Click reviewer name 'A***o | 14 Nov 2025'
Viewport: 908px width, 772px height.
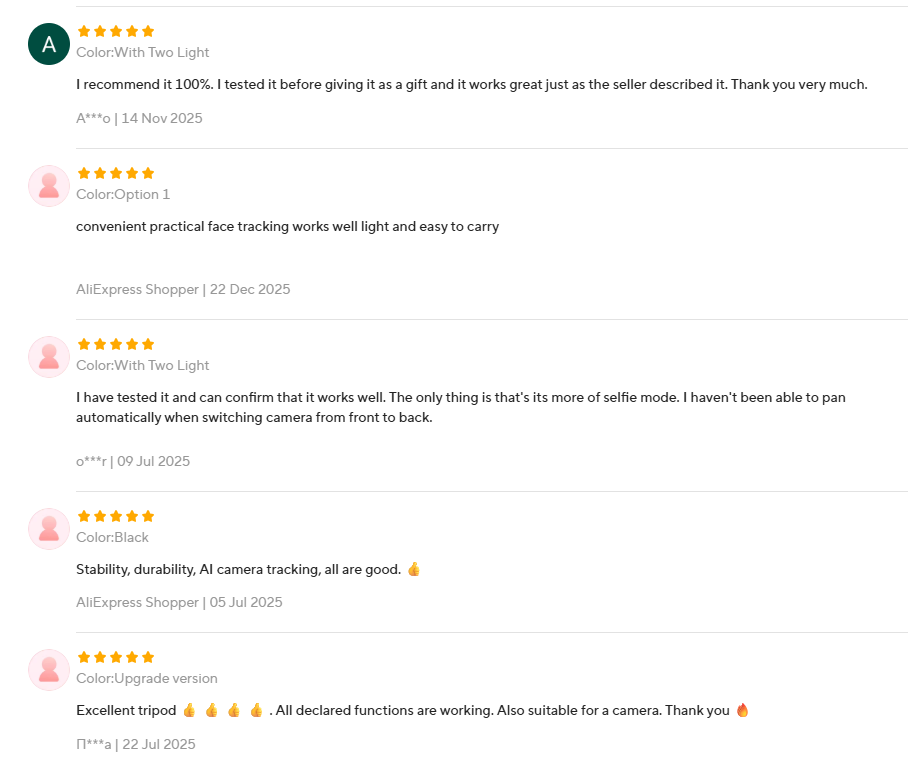point(139,118)
